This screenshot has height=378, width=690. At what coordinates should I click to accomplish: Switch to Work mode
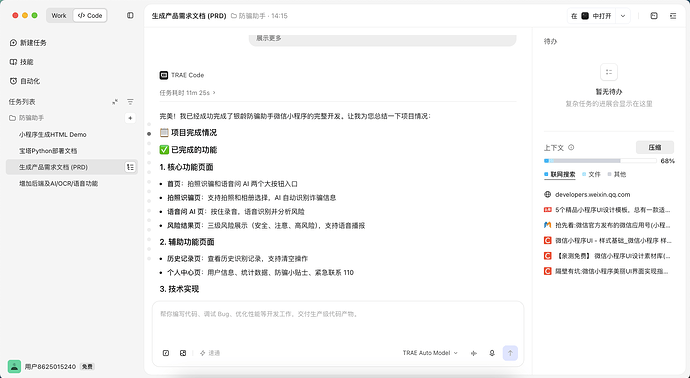point(59,15)
